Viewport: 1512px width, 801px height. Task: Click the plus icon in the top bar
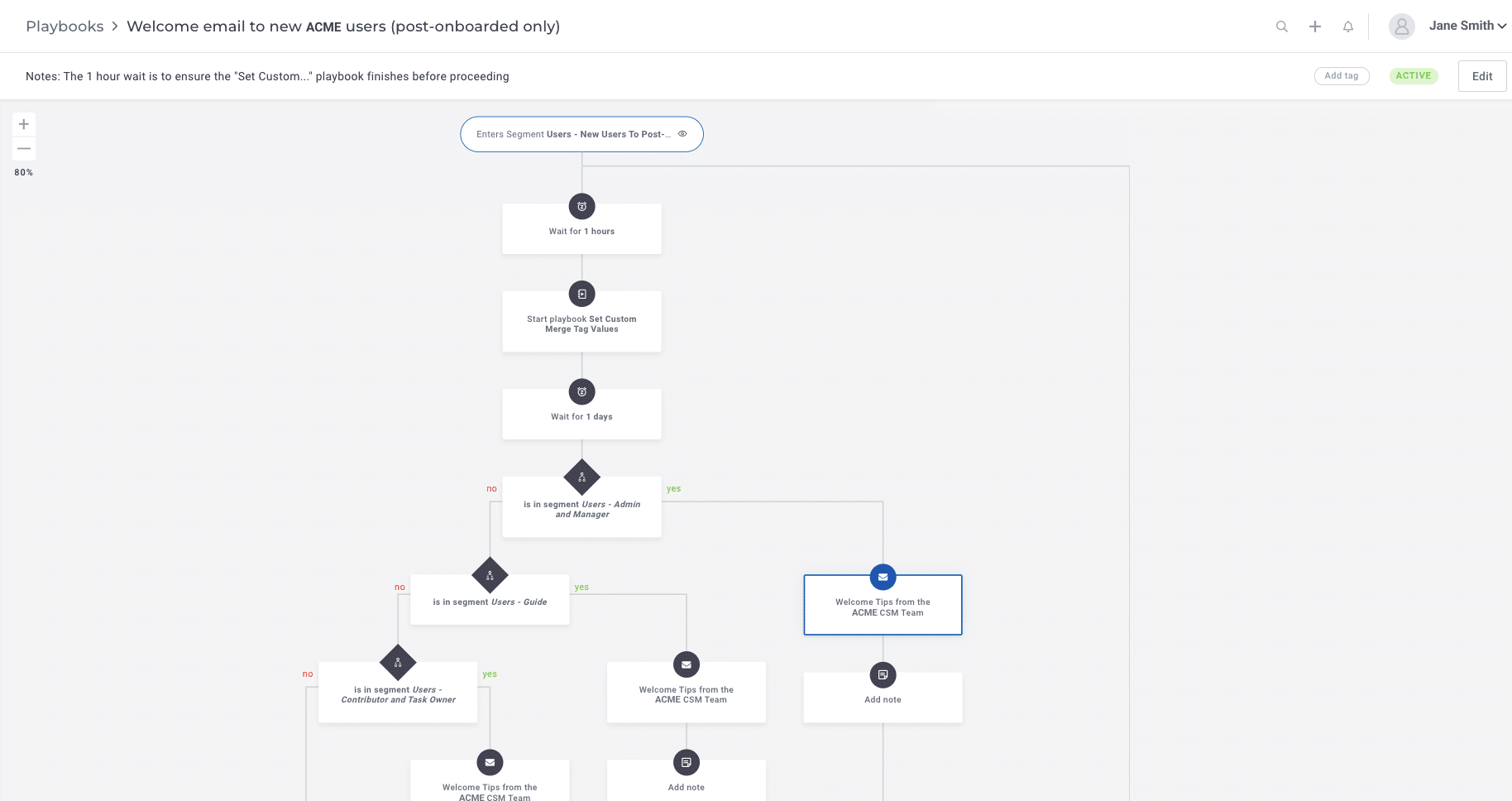(x=1314, y=26)
